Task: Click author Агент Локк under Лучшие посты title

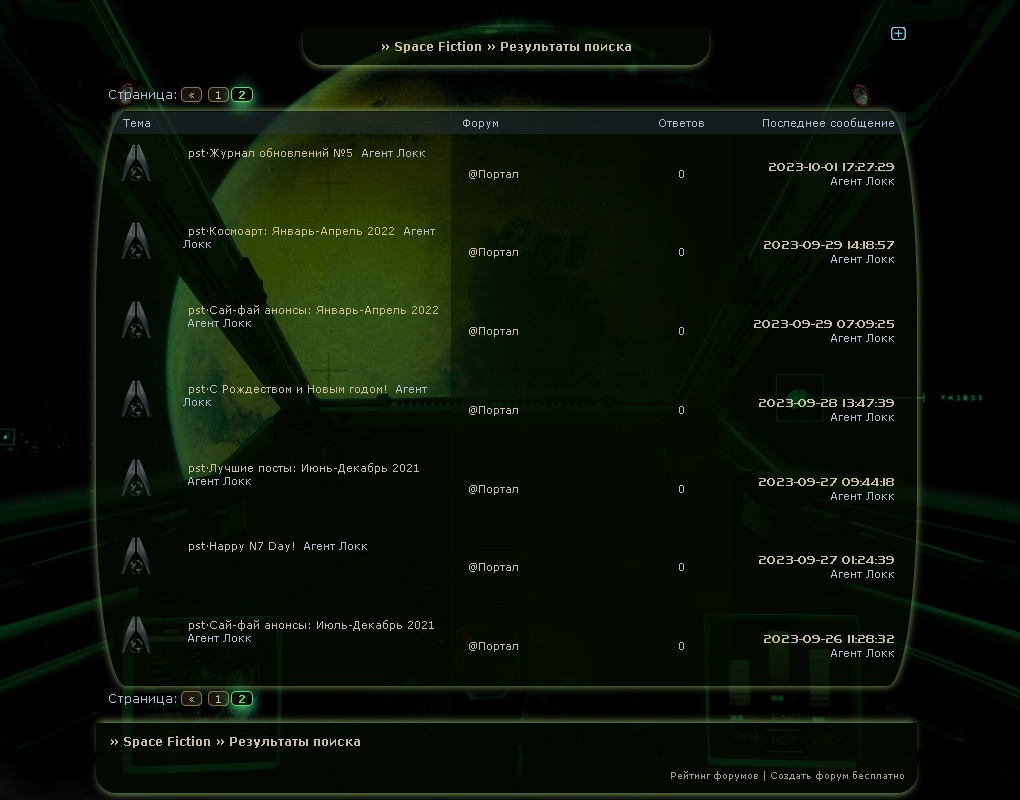Action: [219, 481]
